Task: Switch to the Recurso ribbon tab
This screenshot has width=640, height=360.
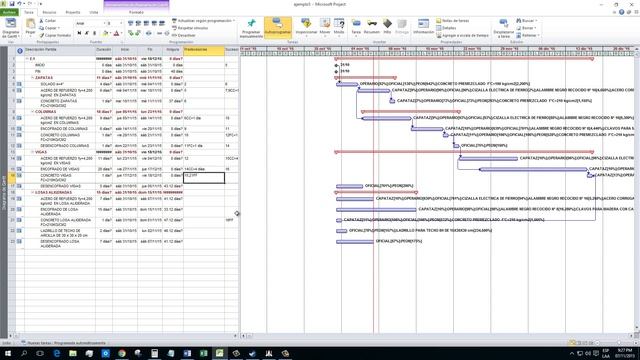Action: point(49,12)
